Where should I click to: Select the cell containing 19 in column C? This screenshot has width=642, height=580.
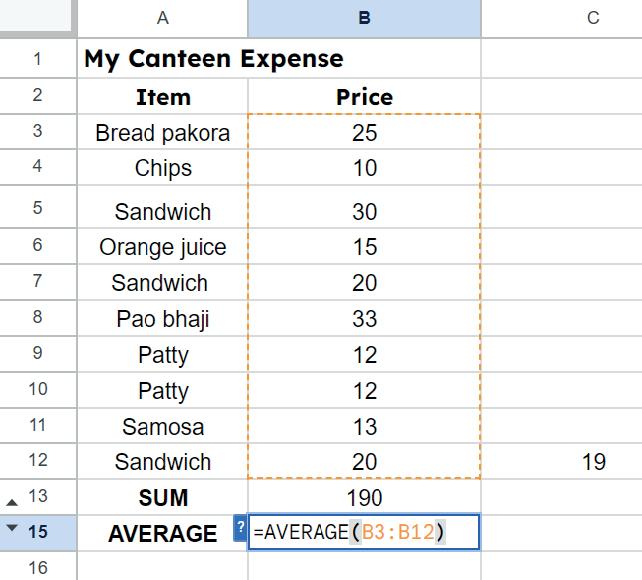[x=593, y=462]
